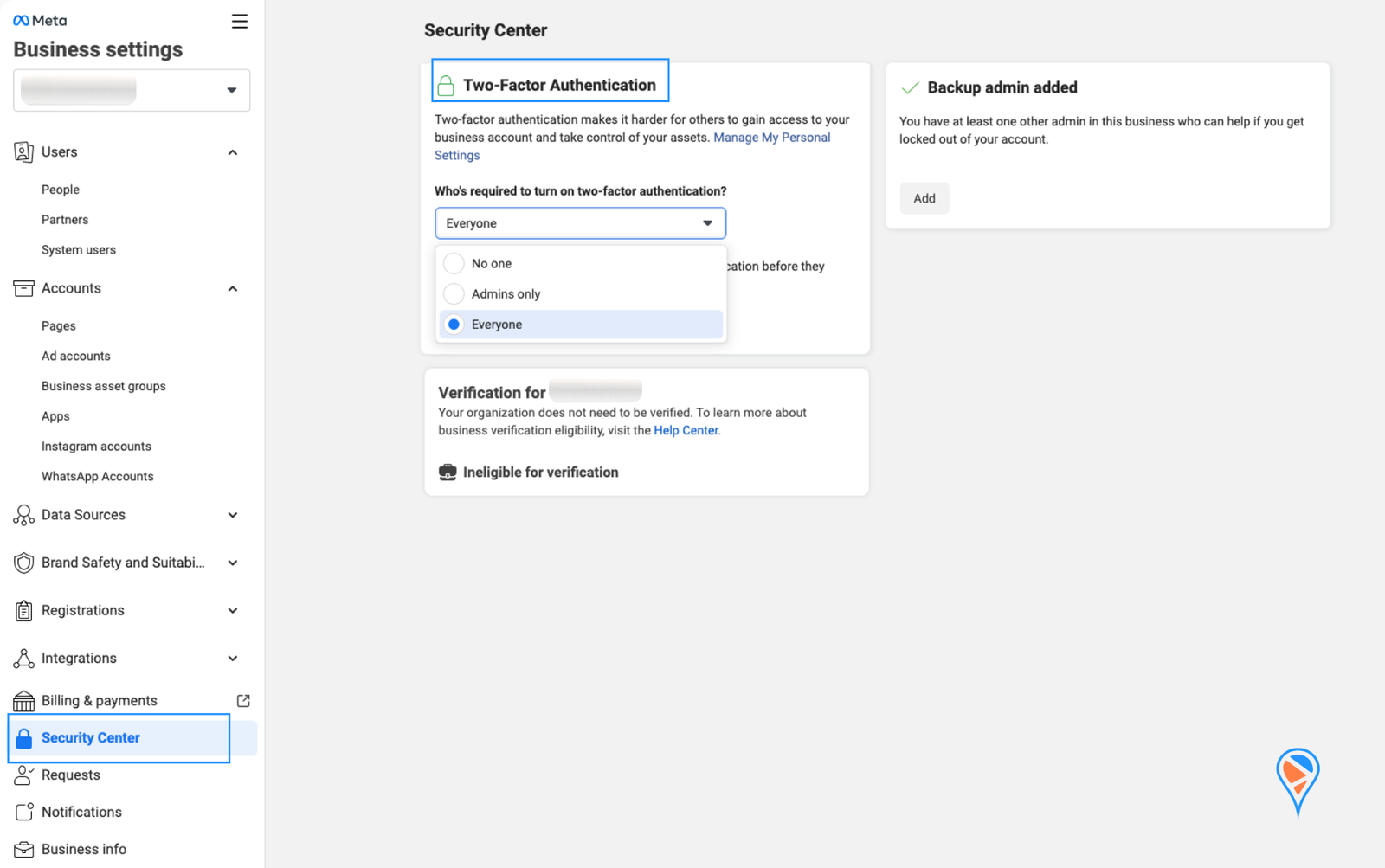
Task: Click the Security Center lock icon
Action: pos(24,738)
